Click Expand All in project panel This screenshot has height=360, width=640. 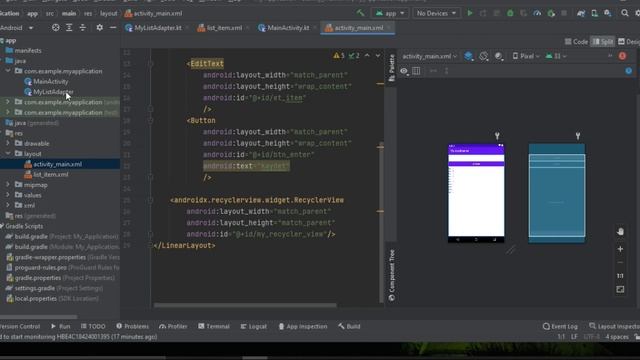pyautogui.click(x=69, y=28)
